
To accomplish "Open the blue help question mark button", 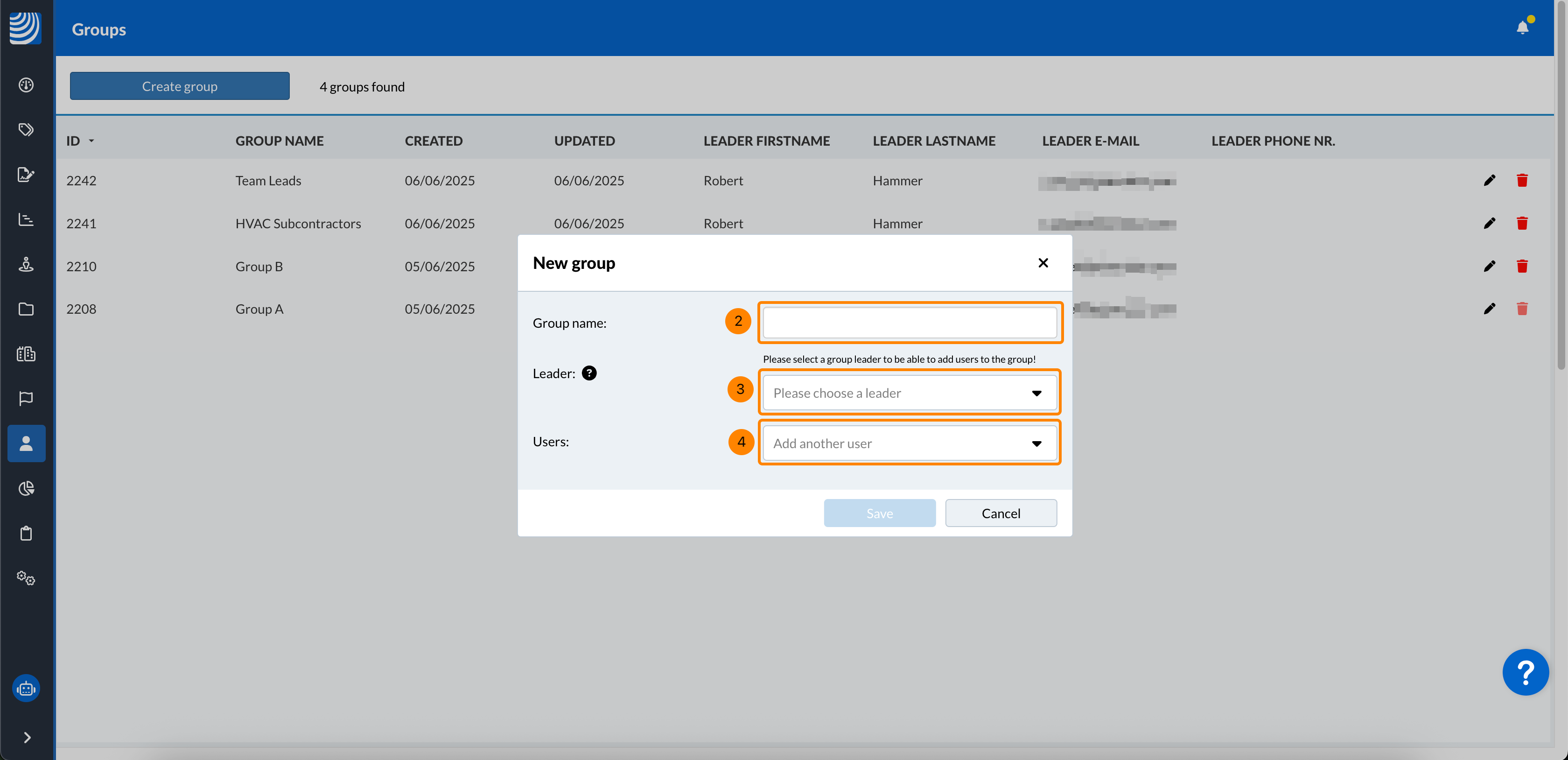I will 1525,672.
